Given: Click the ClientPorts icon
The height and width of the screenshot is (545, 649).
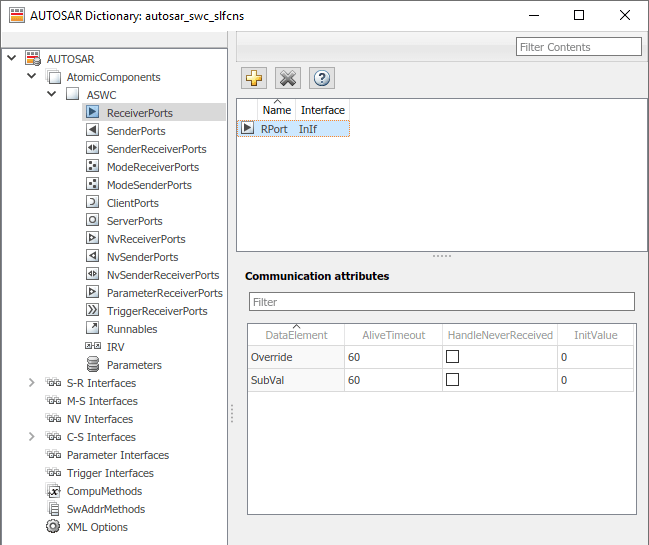Looking at the screenshot, I should (92, 202).
